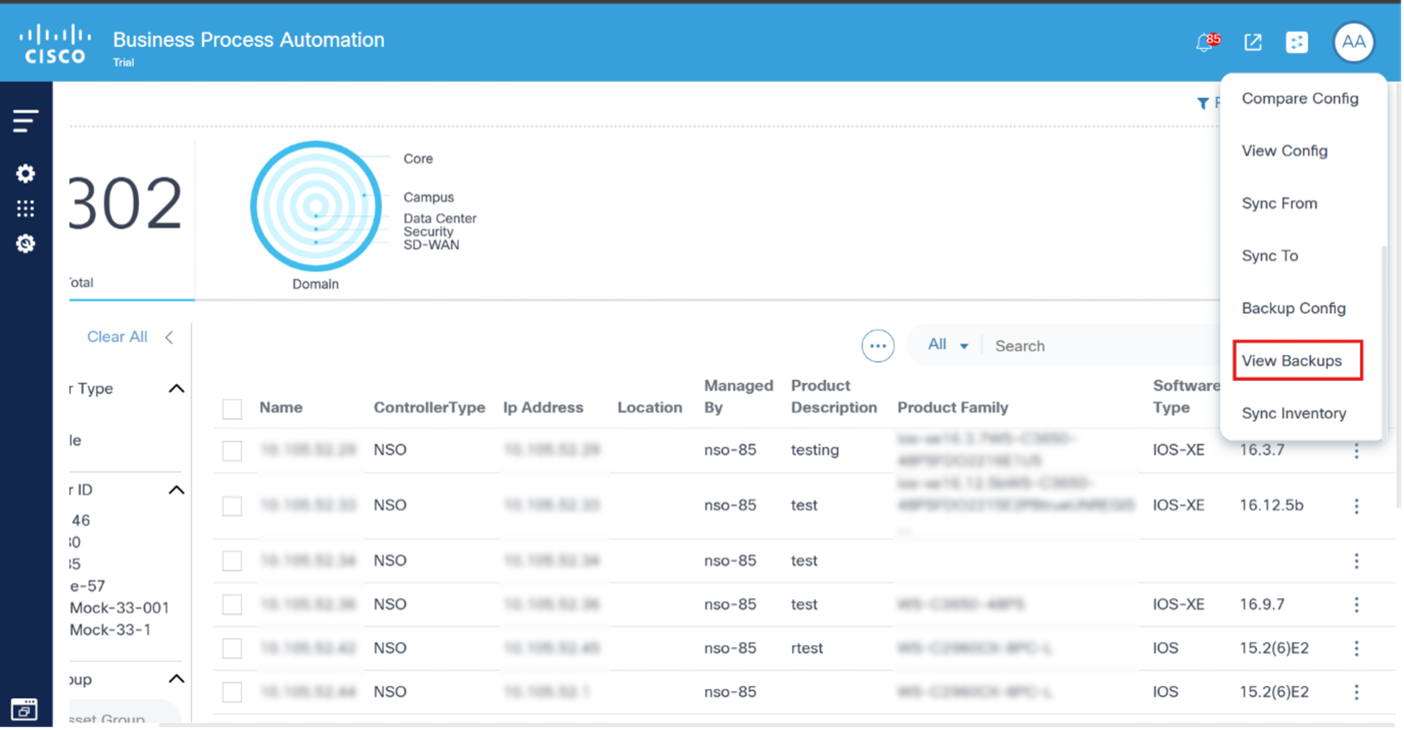1404x730 pixels.
Task: Open row actions menu for version 16.12.5b
Action: pyautogui.click(x=1356, y=506)
